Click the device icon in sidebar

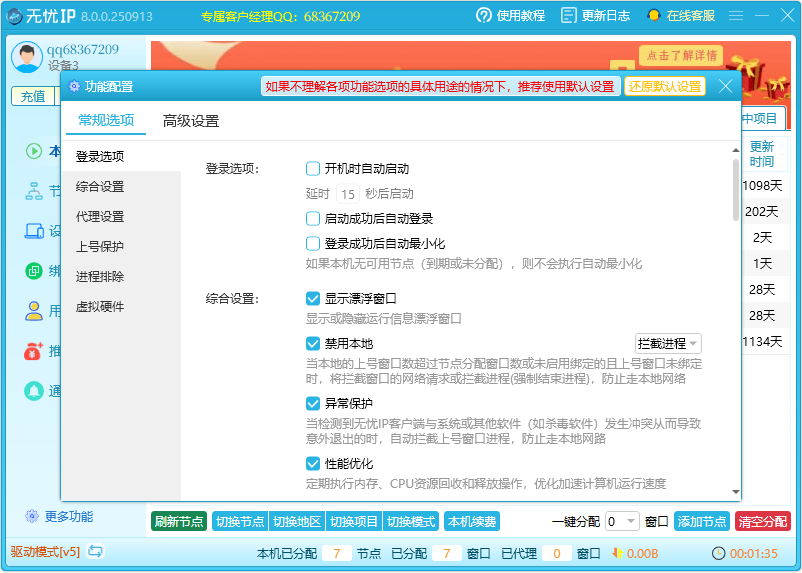click(x=34, y=231)
